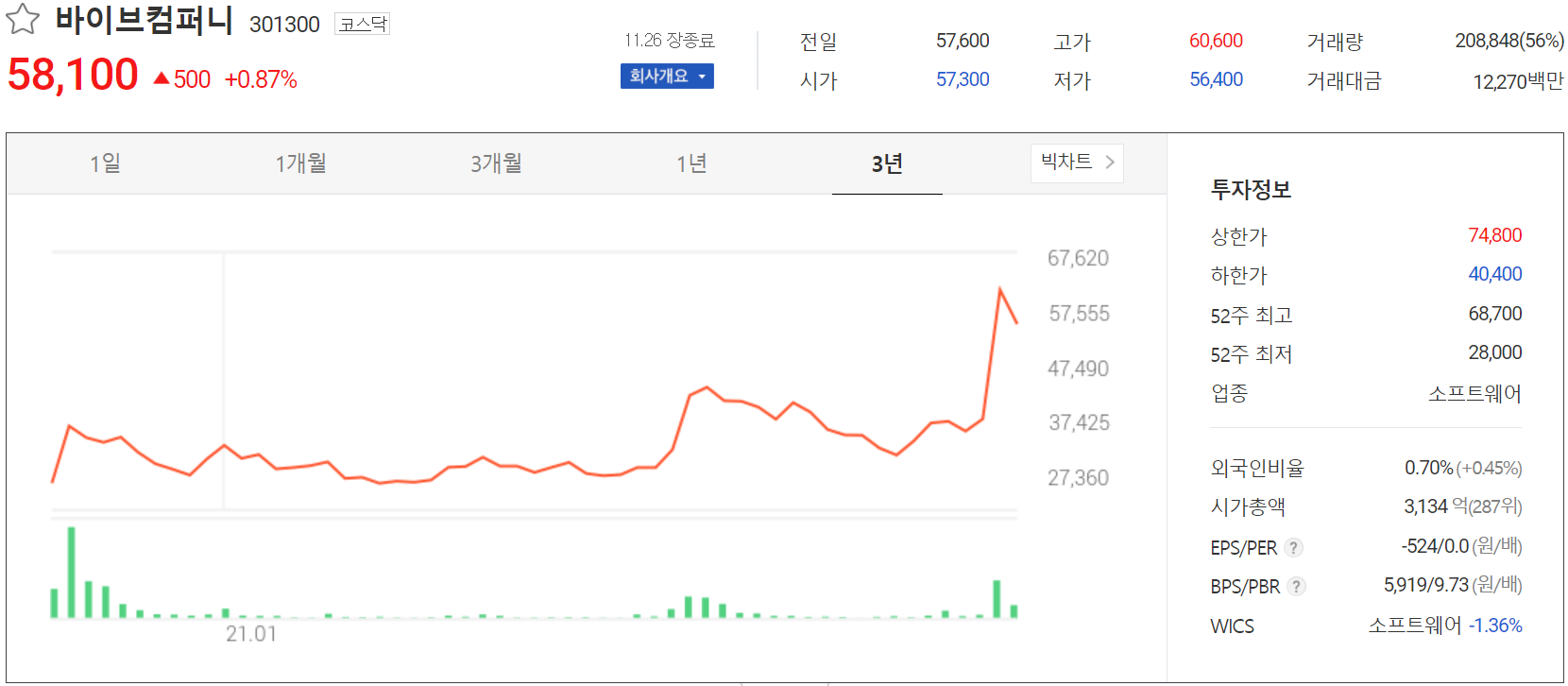
Task: Click the 저가 value 56,400
Action: pos(1216,79)
